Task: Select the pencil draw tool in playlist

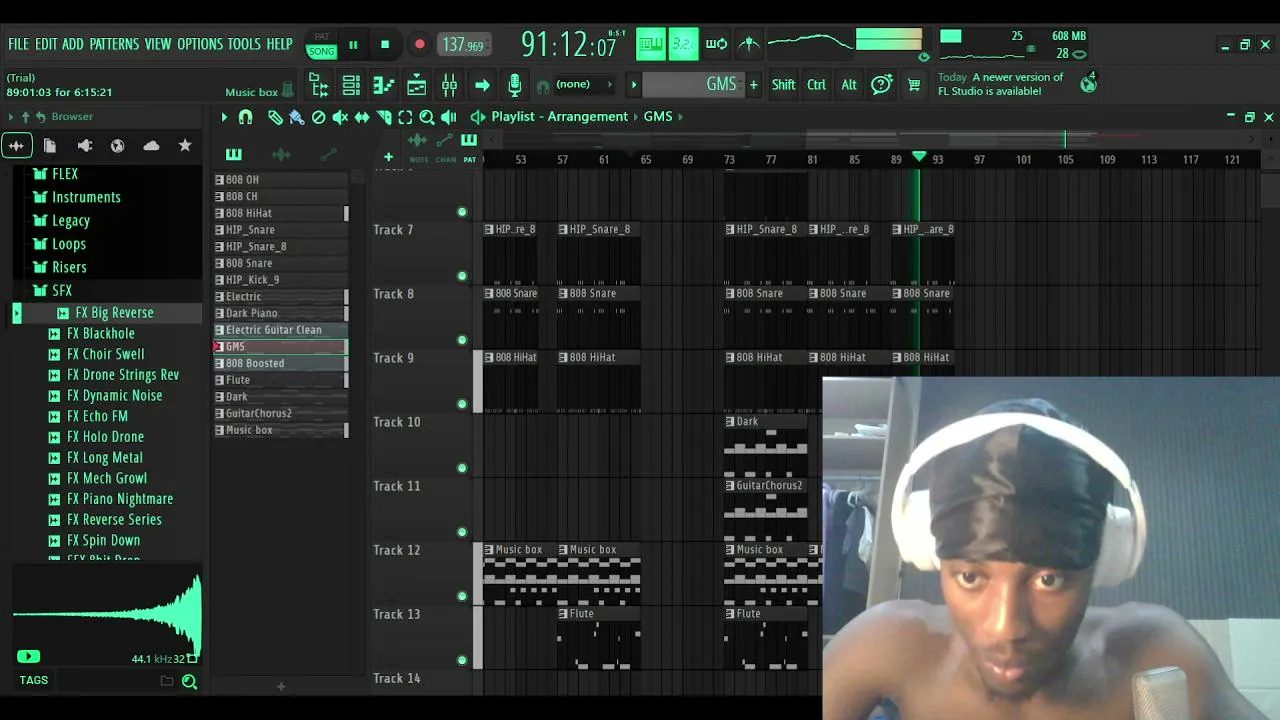Action: (275, 117)
